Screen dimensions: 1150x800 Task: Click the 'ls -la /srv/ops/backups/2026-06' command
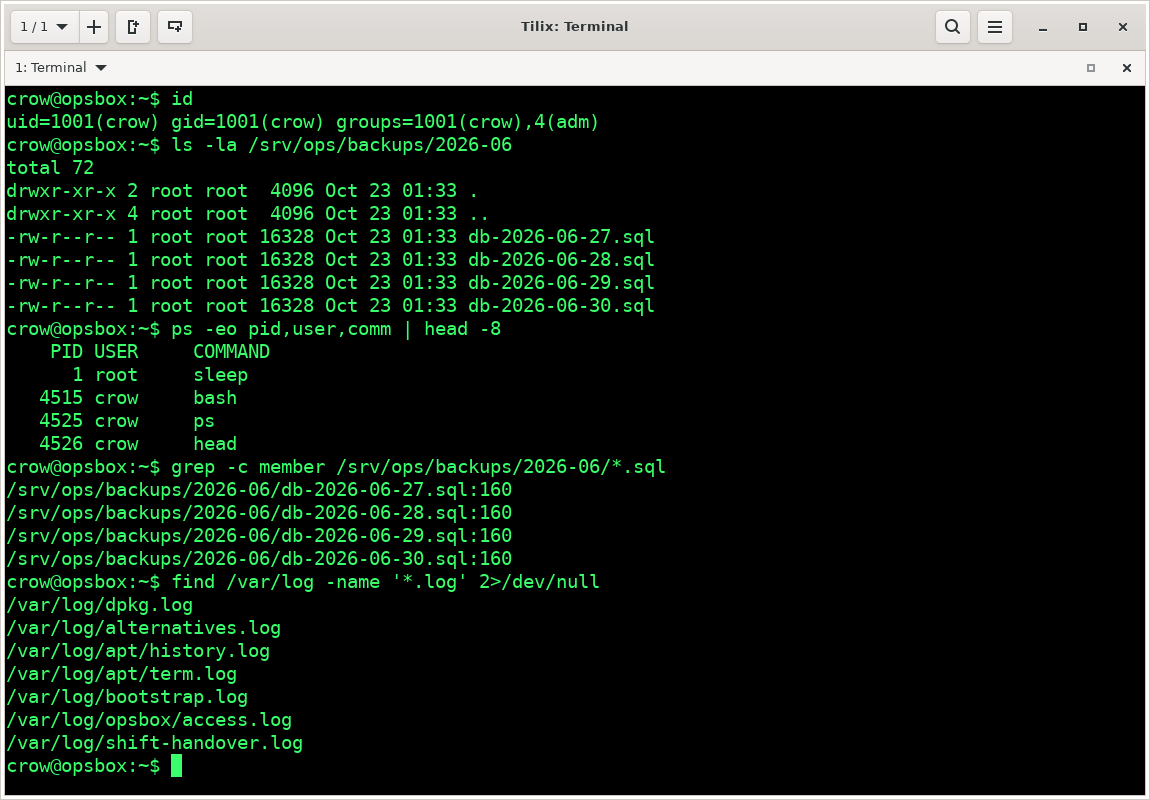[342, 144]
